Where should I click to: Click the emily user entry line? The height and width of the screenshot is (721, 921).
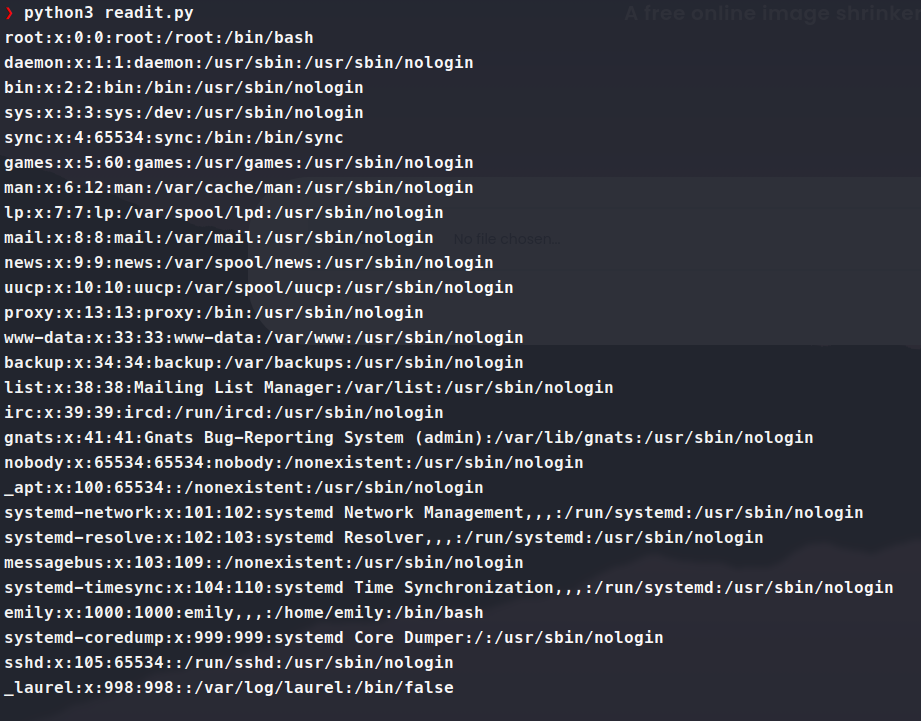pyautogui.click(x=243, y=613)
